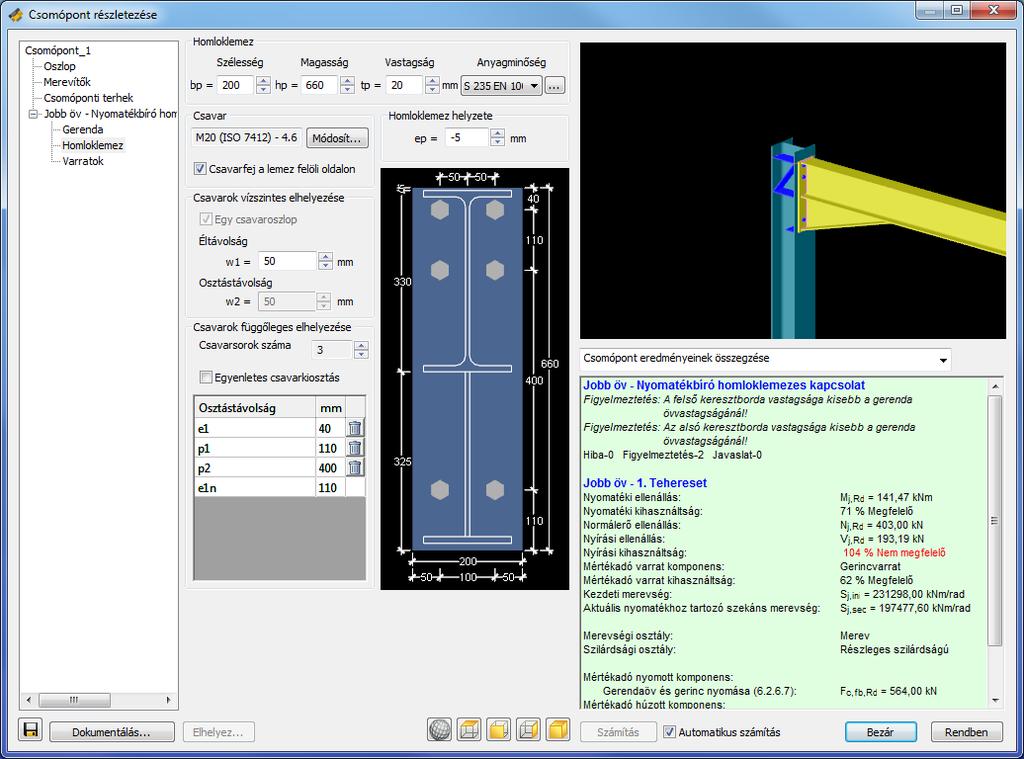Click w1 éltávolság spinner arrows

(325, 261)
